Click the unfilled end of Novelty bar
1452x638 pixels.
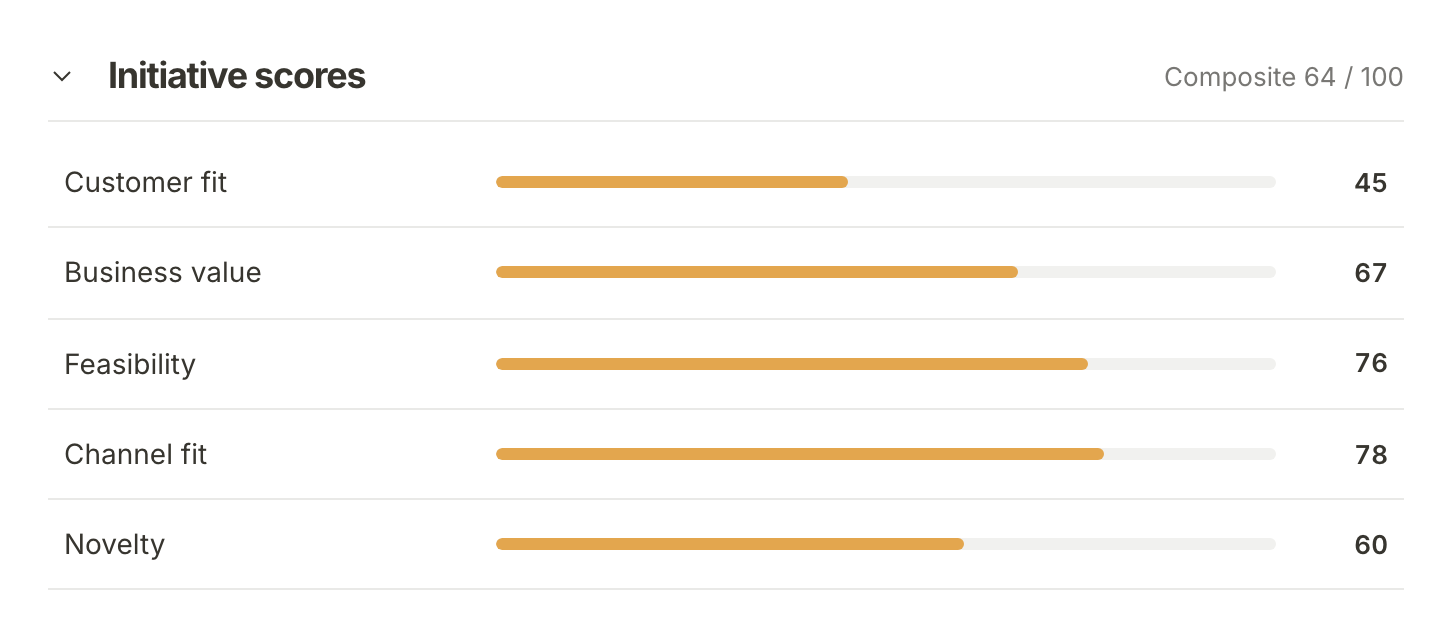[1120, 544]
